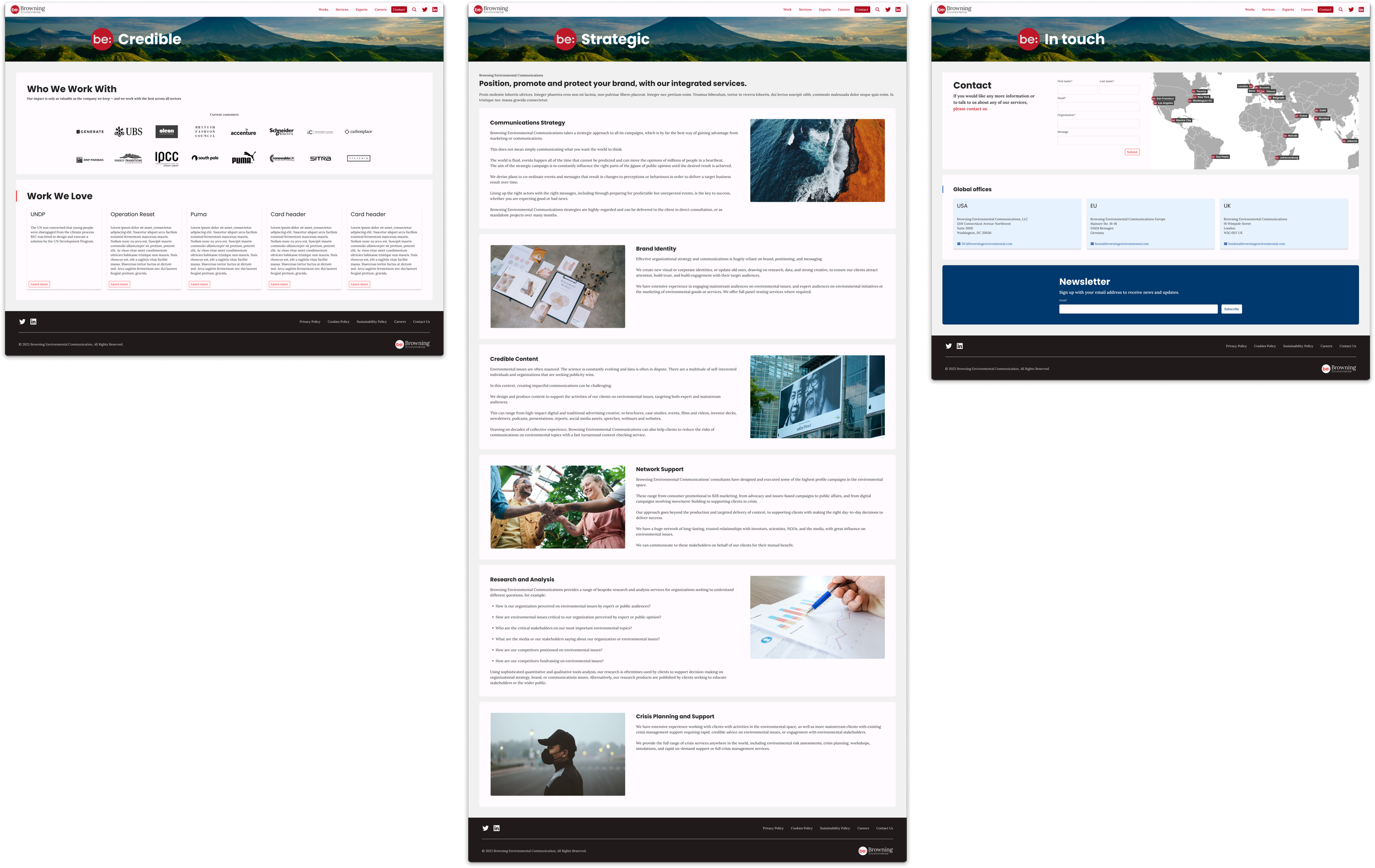
Task: Click the newsletter Subscribe button
Action: click(1231, 309)
